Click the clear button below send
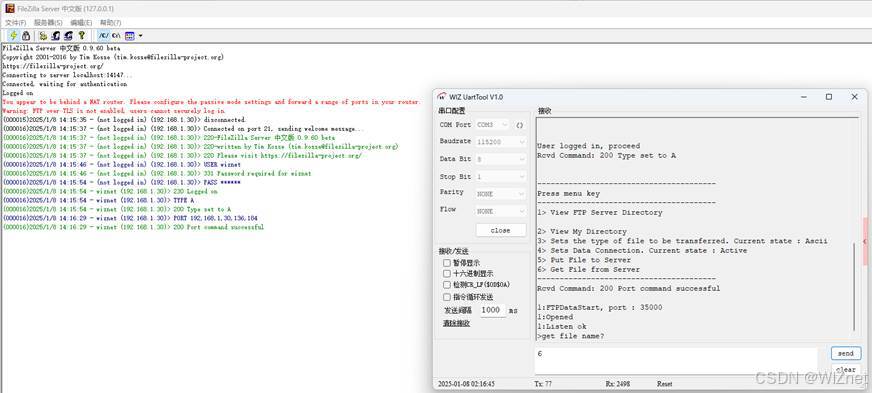The width and height of the screenshot is (872, 393). coord(846,369)
